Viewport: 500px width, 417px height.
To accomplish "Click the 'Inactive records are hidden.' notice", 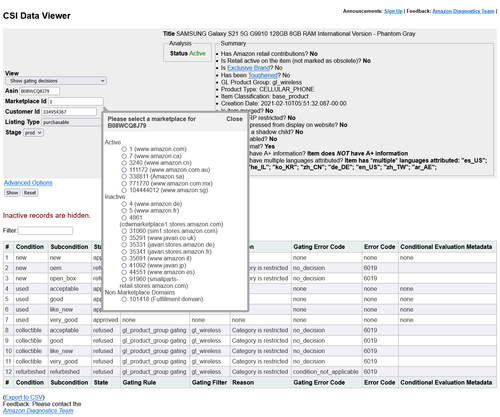I will click(47, 215).
